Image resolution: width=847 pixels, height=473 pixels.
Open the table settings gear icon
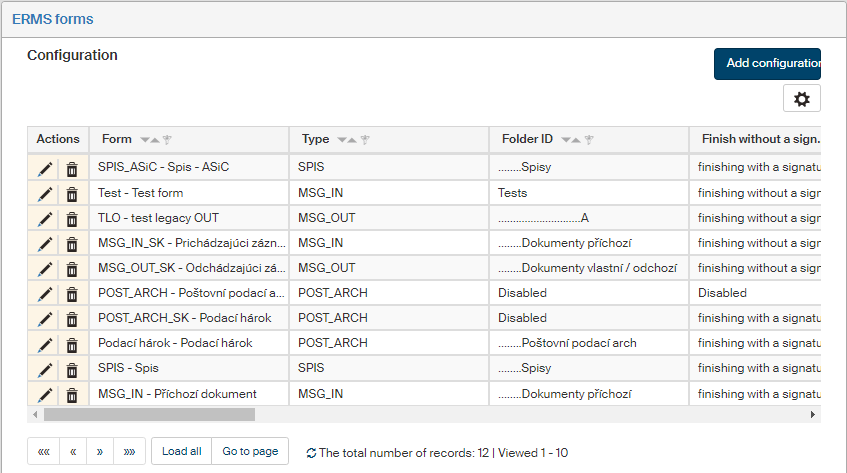[801, 98]
